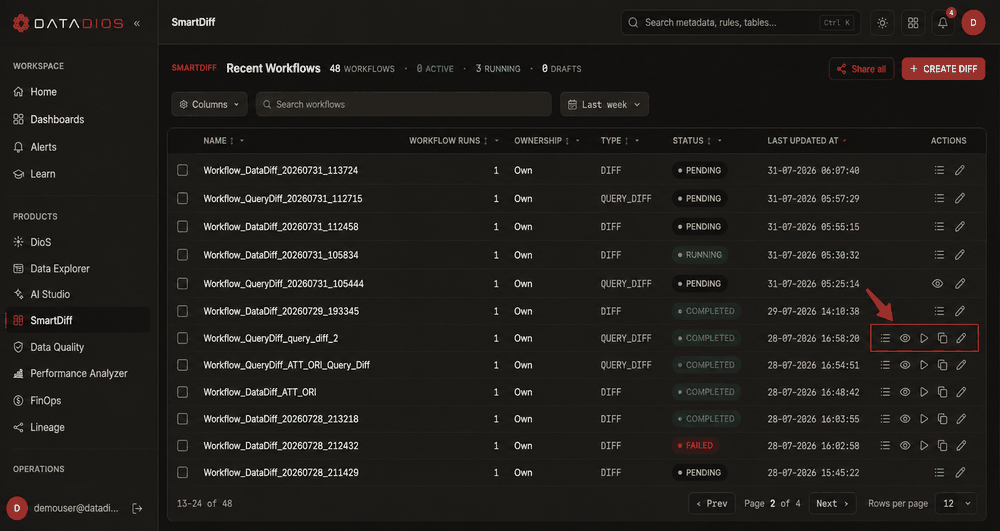1000x531 pixels.
Task: Focus the global Search metadata, rules, tables field
Action: 740,23
